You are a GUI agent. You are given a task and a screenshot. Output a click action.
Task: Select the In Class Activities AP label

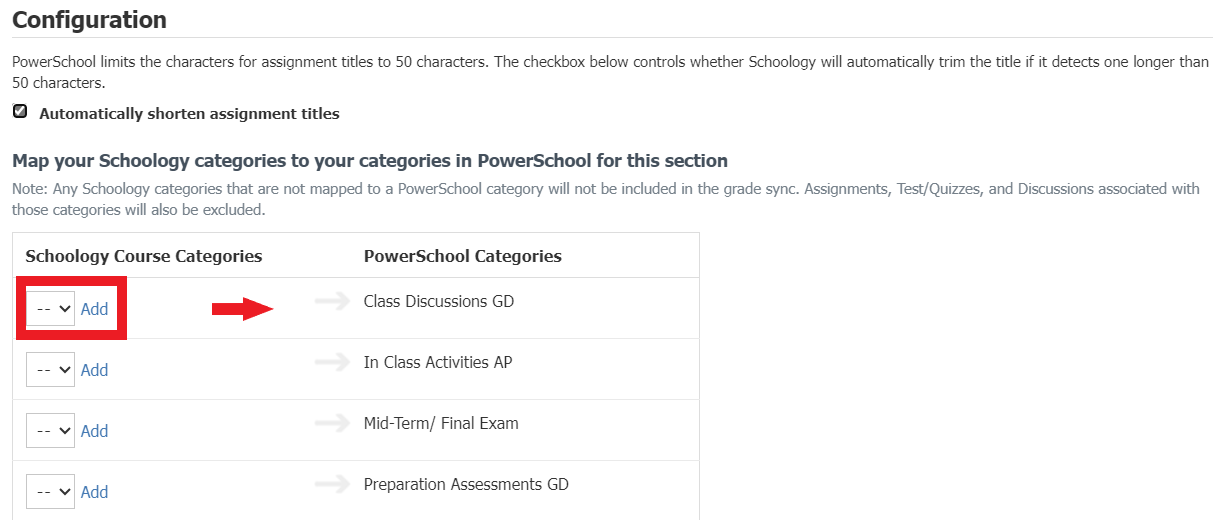[438, 362]
